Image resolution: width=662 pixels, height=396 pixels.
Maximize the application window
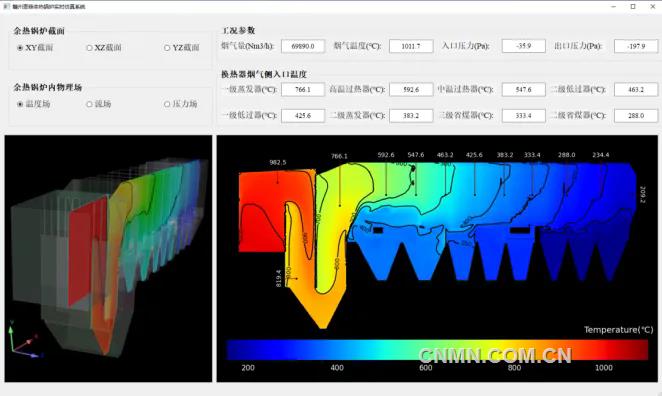(x=633, y=6)
